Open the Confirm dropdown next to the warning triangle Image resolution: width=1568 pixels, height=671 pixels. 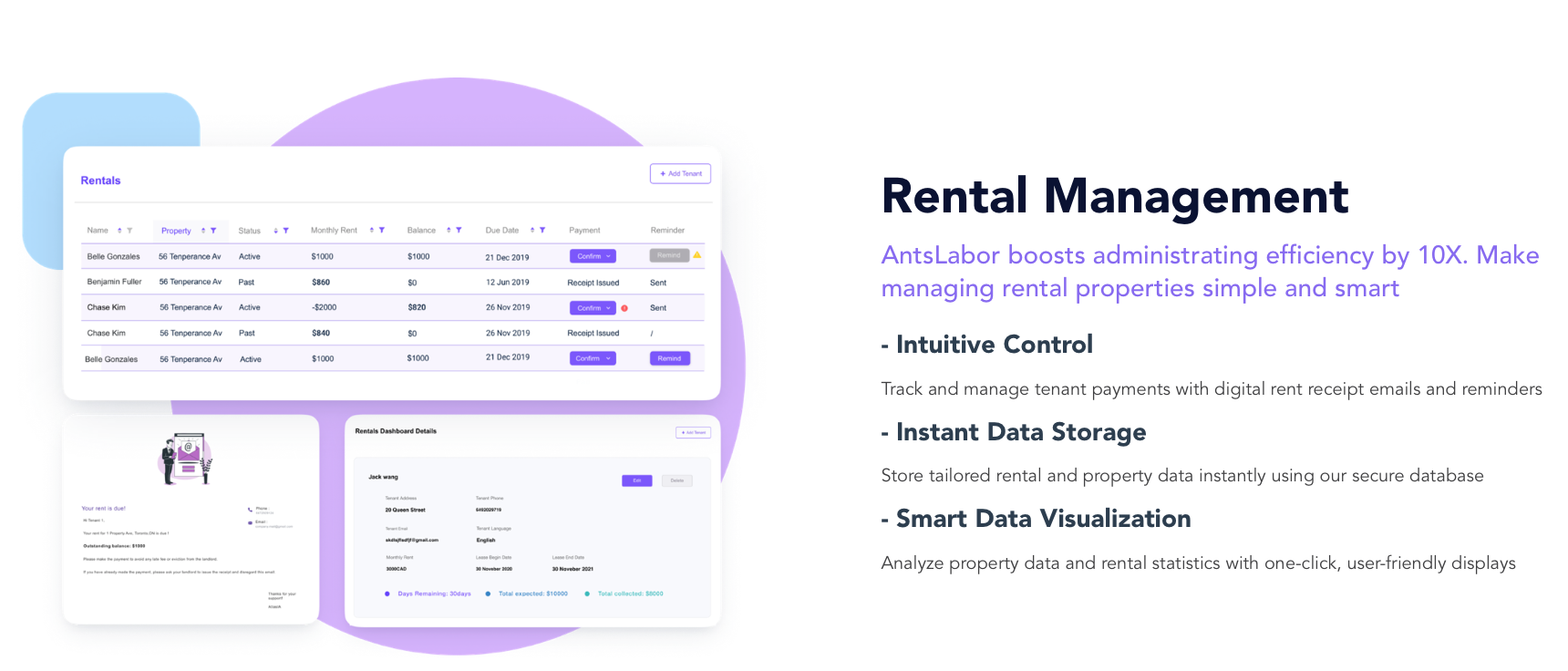(593, 256)
